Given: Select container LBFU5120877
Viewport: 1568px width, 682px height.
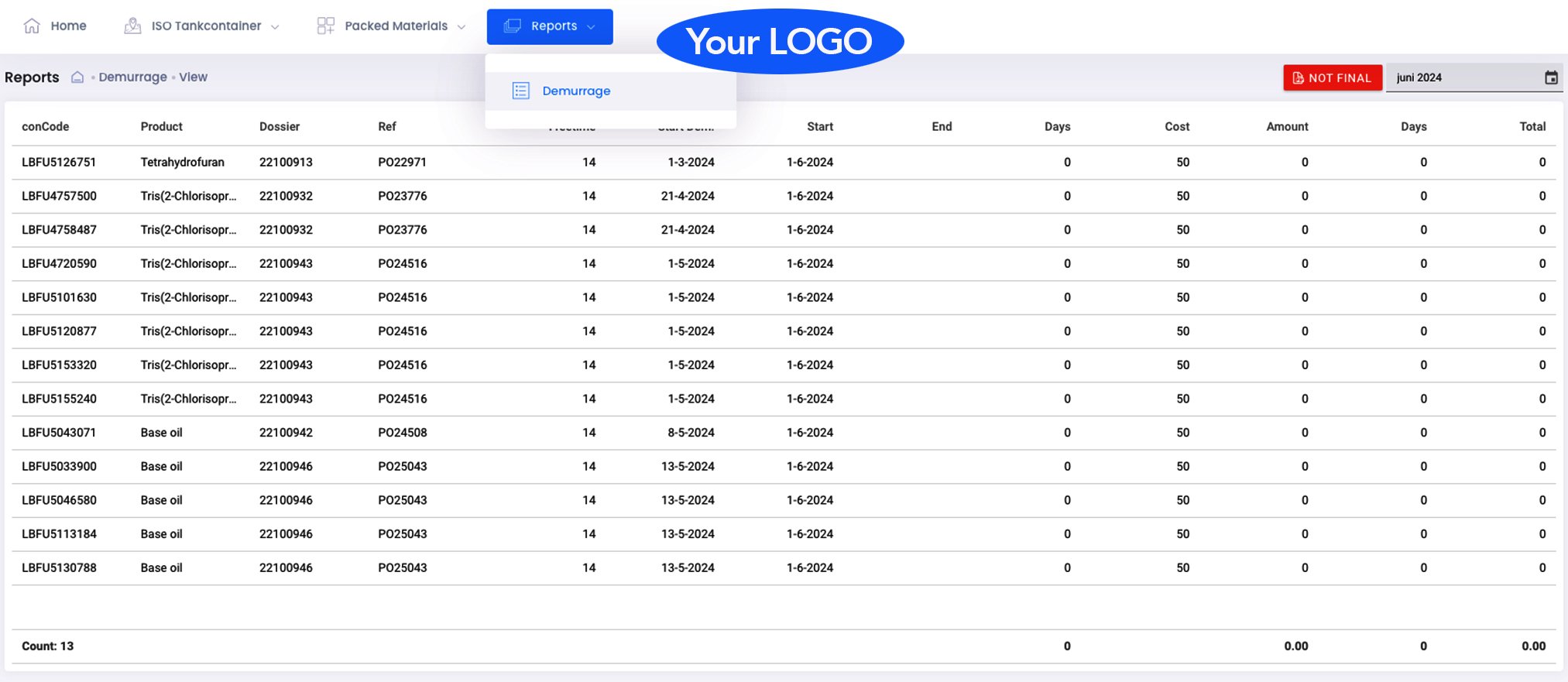Looking at the screenshot, I should 59,331.
